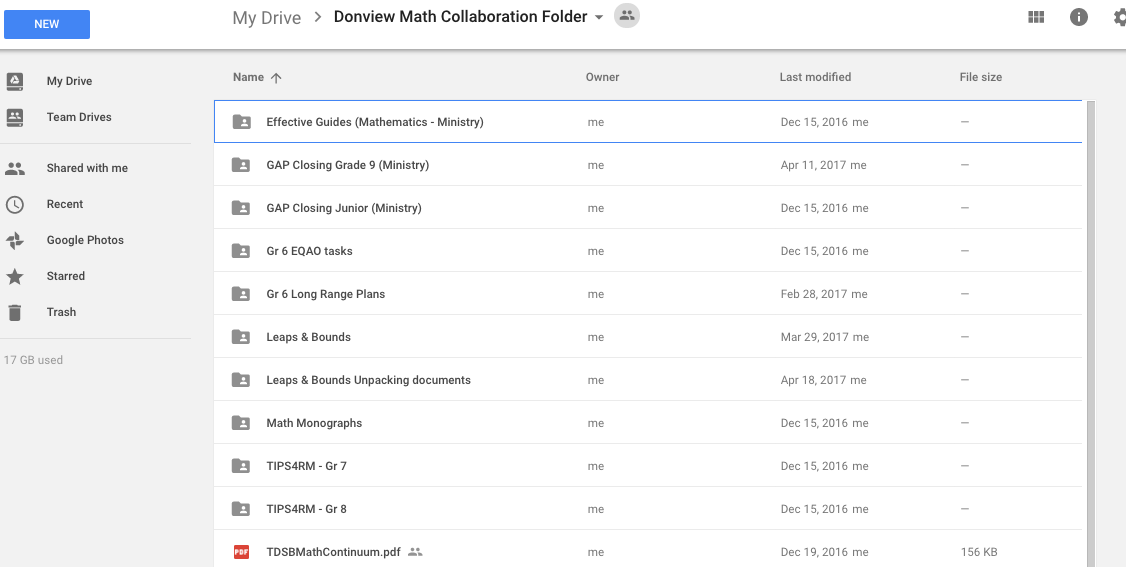The width and height of the screenshot is (1126, 567).
Task: Click the Google Photos pinwheel icon
Action: click(15, 240)
